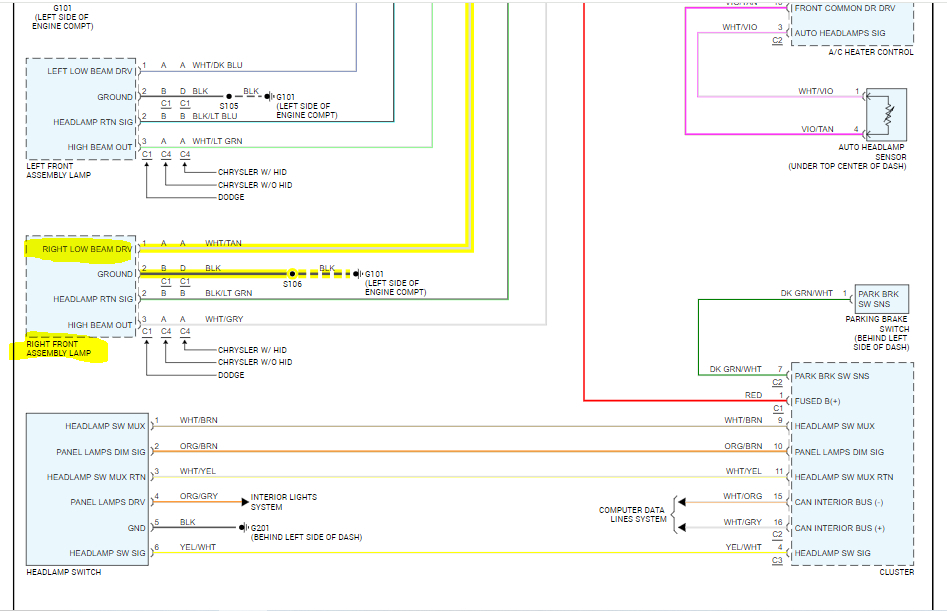Click the G201 ground symbol
947x611 pixels.
243,527
